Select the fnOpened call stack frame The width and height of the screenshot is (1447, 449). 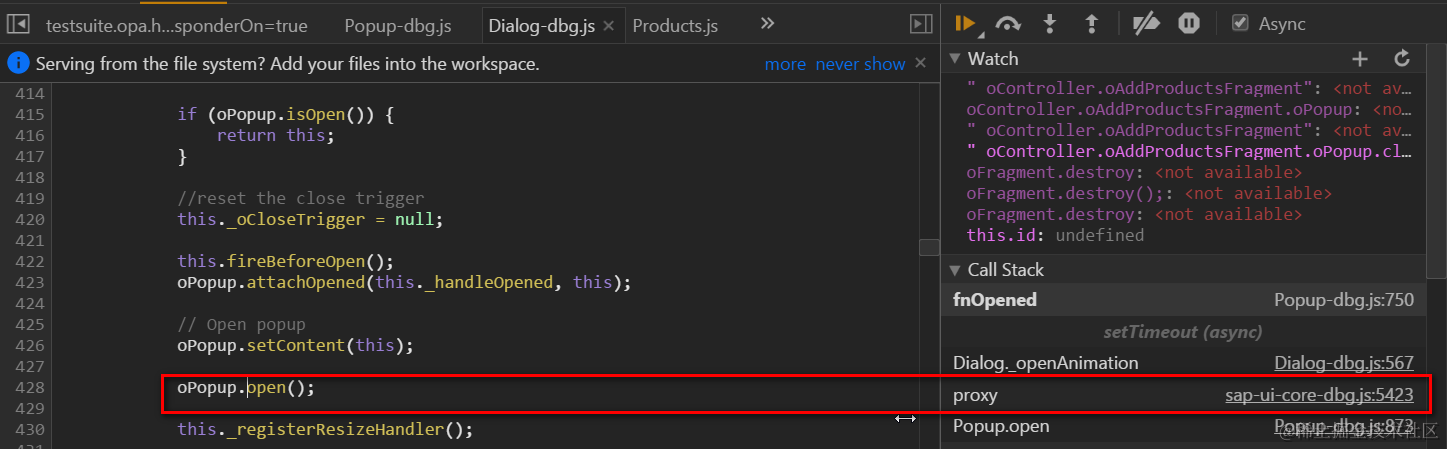[1183, 300]
